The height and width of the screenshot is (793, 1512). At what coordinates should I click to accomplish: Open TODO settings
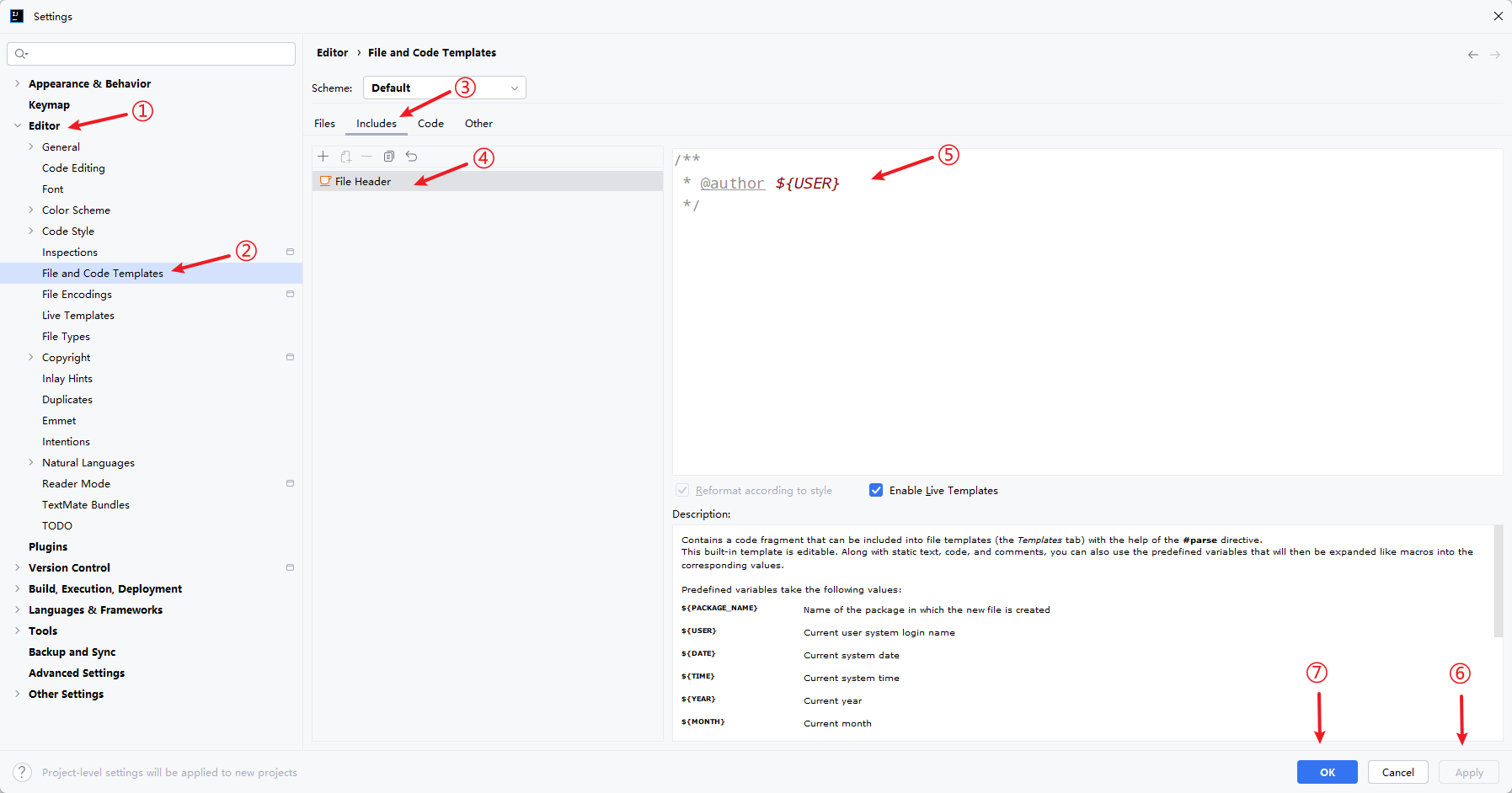(x=57, y=525)
